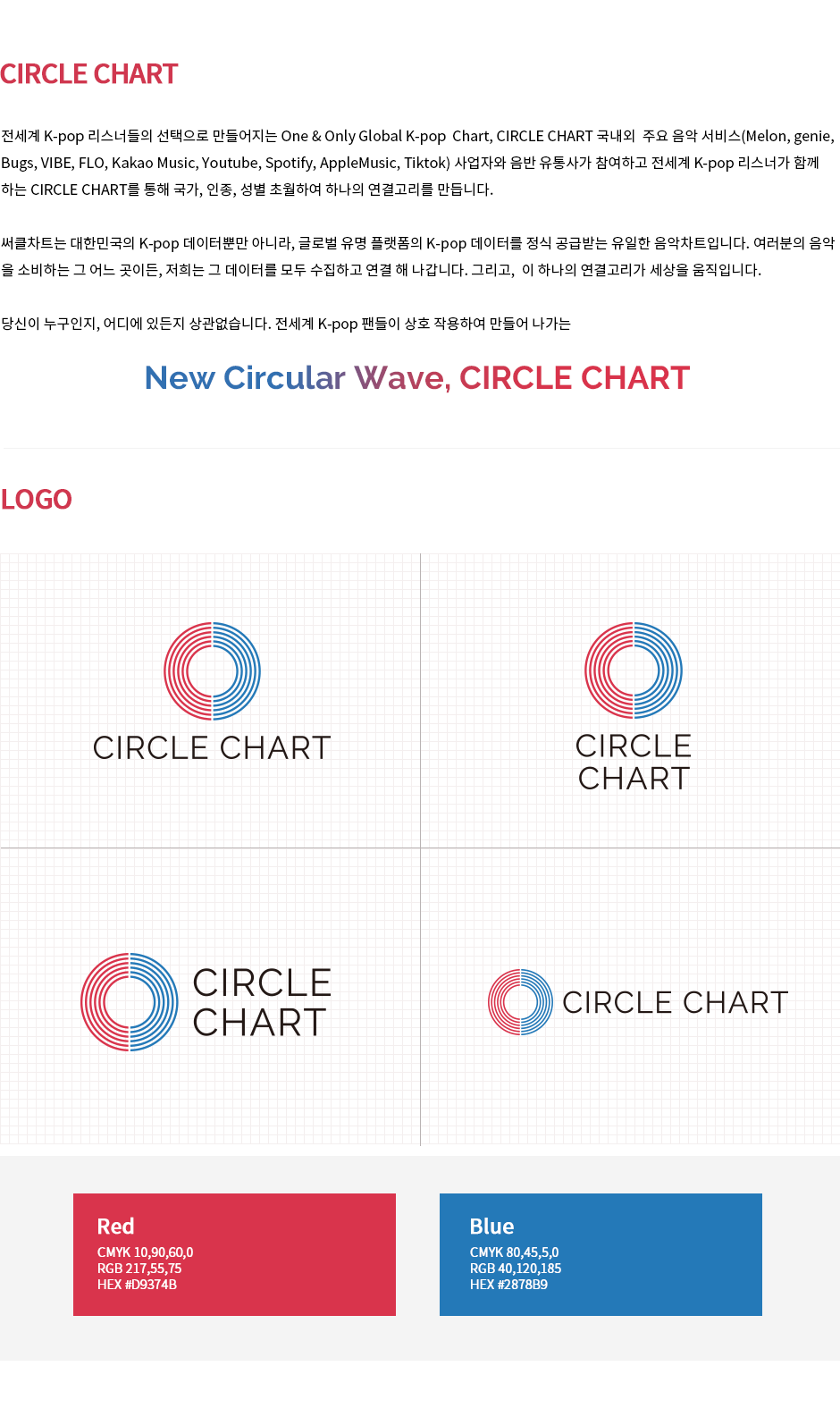The height and width of the screenshot is (1425, 840).
Task: Click the two-line CIRCLE CHART wordmark bottom-left
Action: coord(262,1002)
